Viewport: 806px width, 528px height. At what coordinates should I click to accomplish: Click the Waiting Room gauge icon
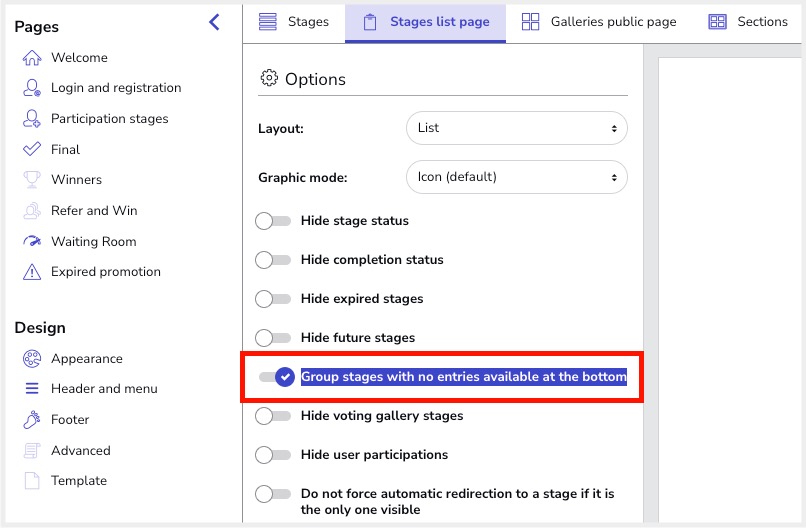32,241
